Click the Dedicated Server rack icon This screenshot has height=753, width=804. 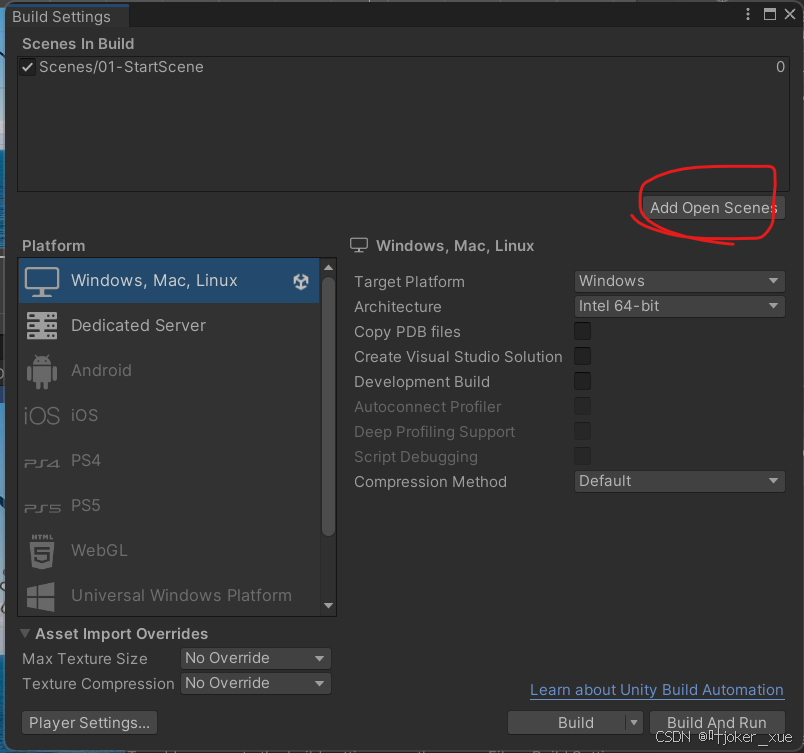pyautogui.click(x=42, y=325)
